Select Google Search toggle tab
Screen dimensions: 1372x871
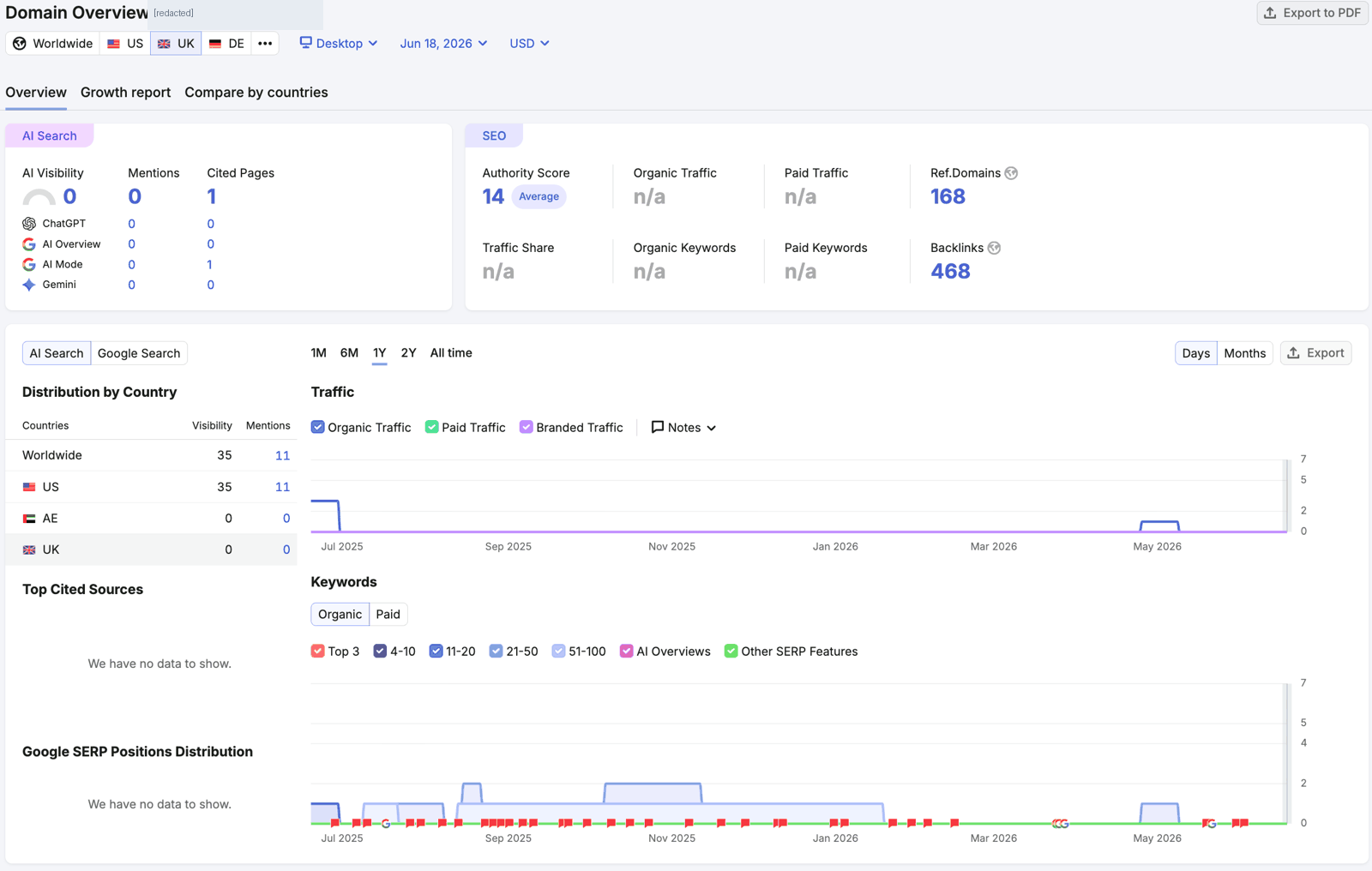[x=139, y=353]
